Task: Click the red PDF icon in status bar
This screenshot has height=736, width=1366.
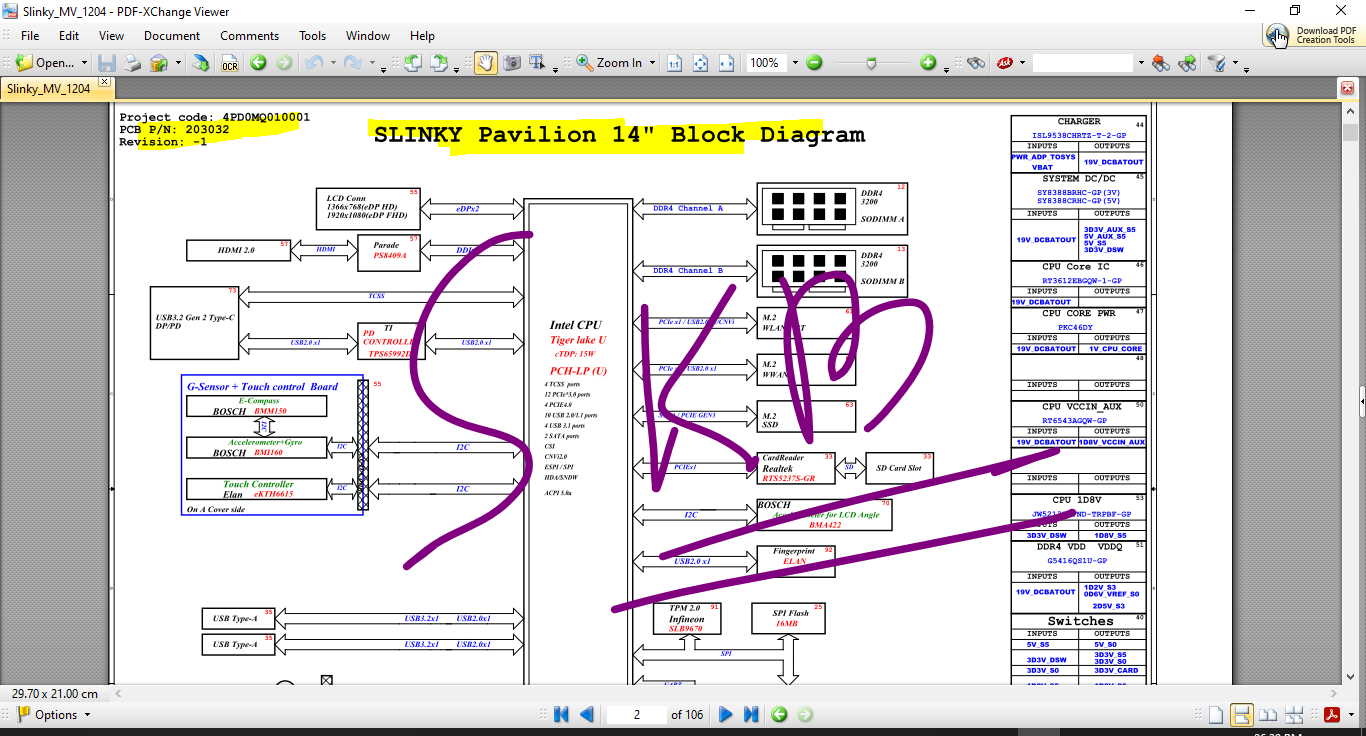Action: tap(1332, 715)
